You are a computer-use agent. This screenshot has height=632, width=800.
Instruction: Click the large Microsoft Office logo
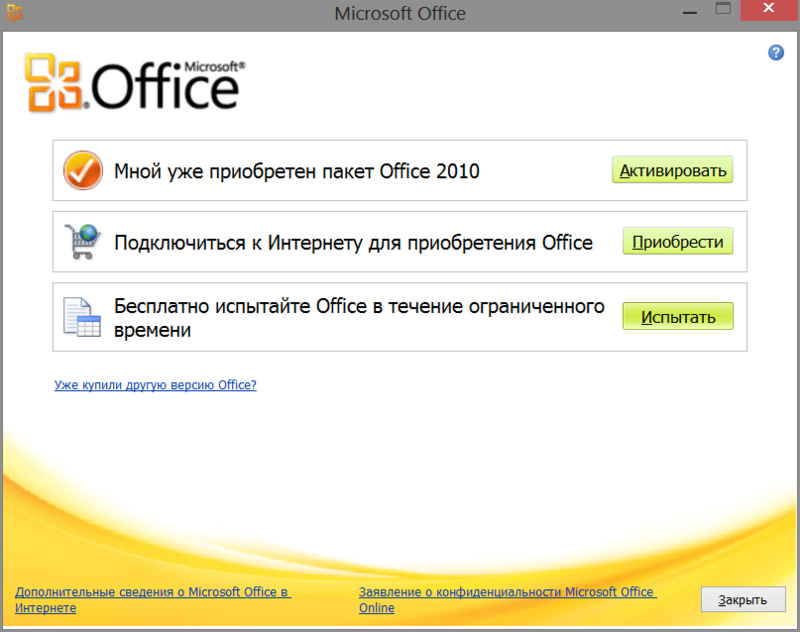click(135, 83)
